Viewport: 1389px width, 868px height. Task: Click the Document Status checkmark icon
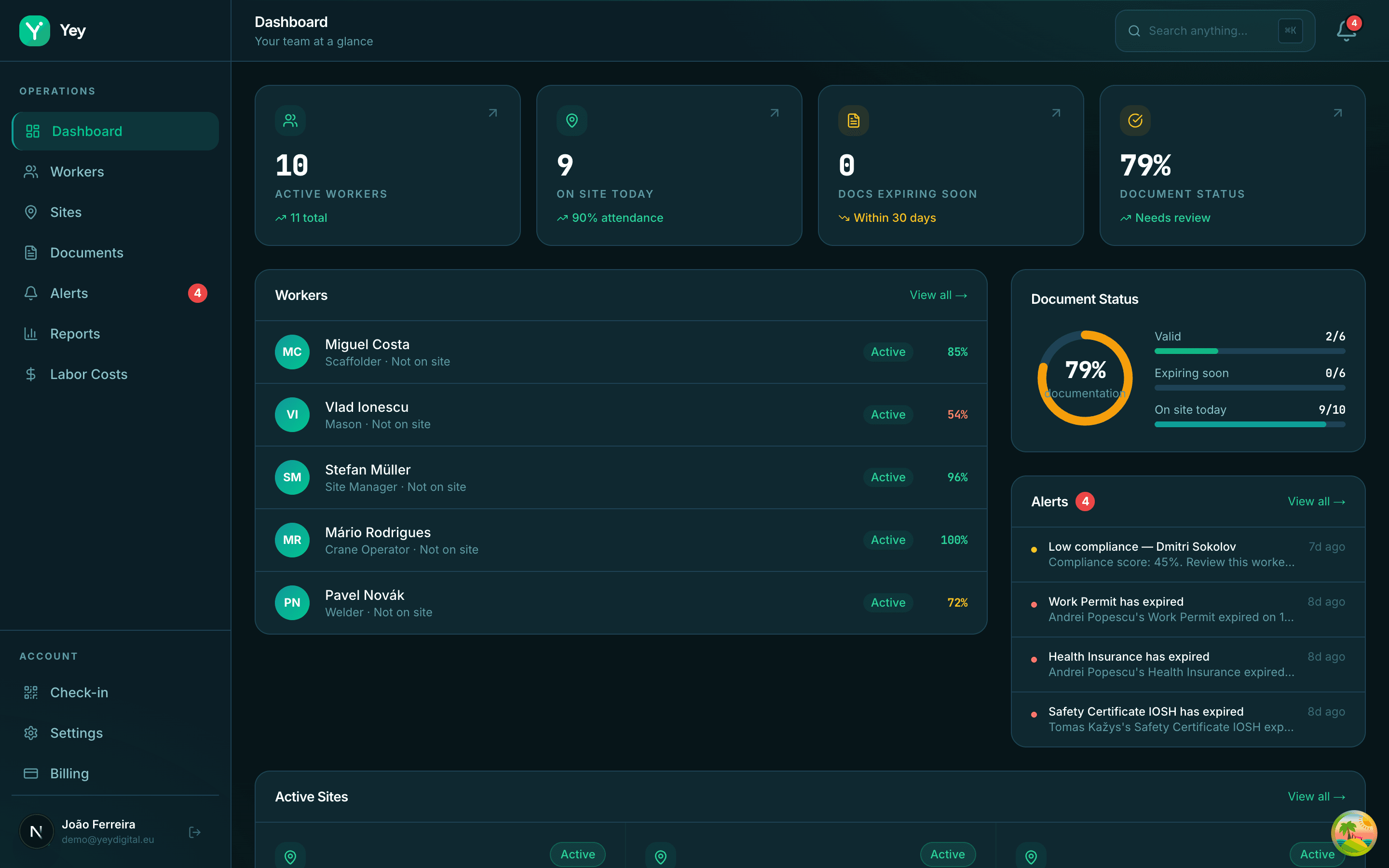pos(1135,121)
